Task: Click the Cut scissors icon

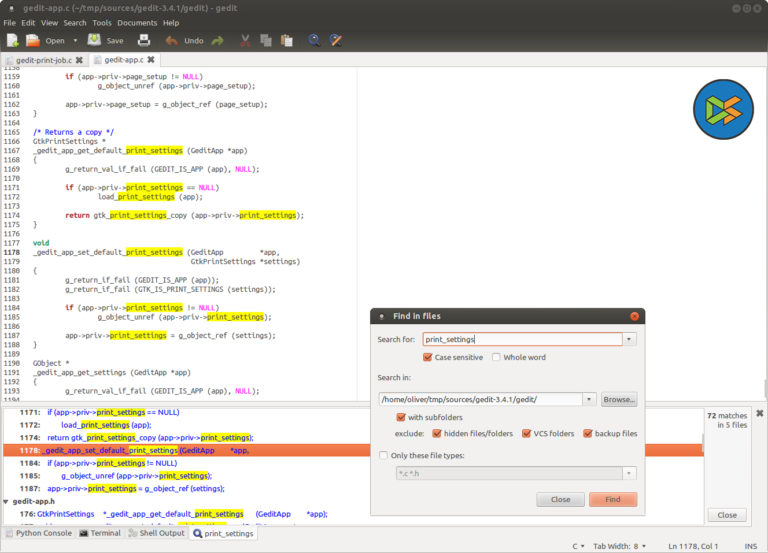Action: point(245,41)
